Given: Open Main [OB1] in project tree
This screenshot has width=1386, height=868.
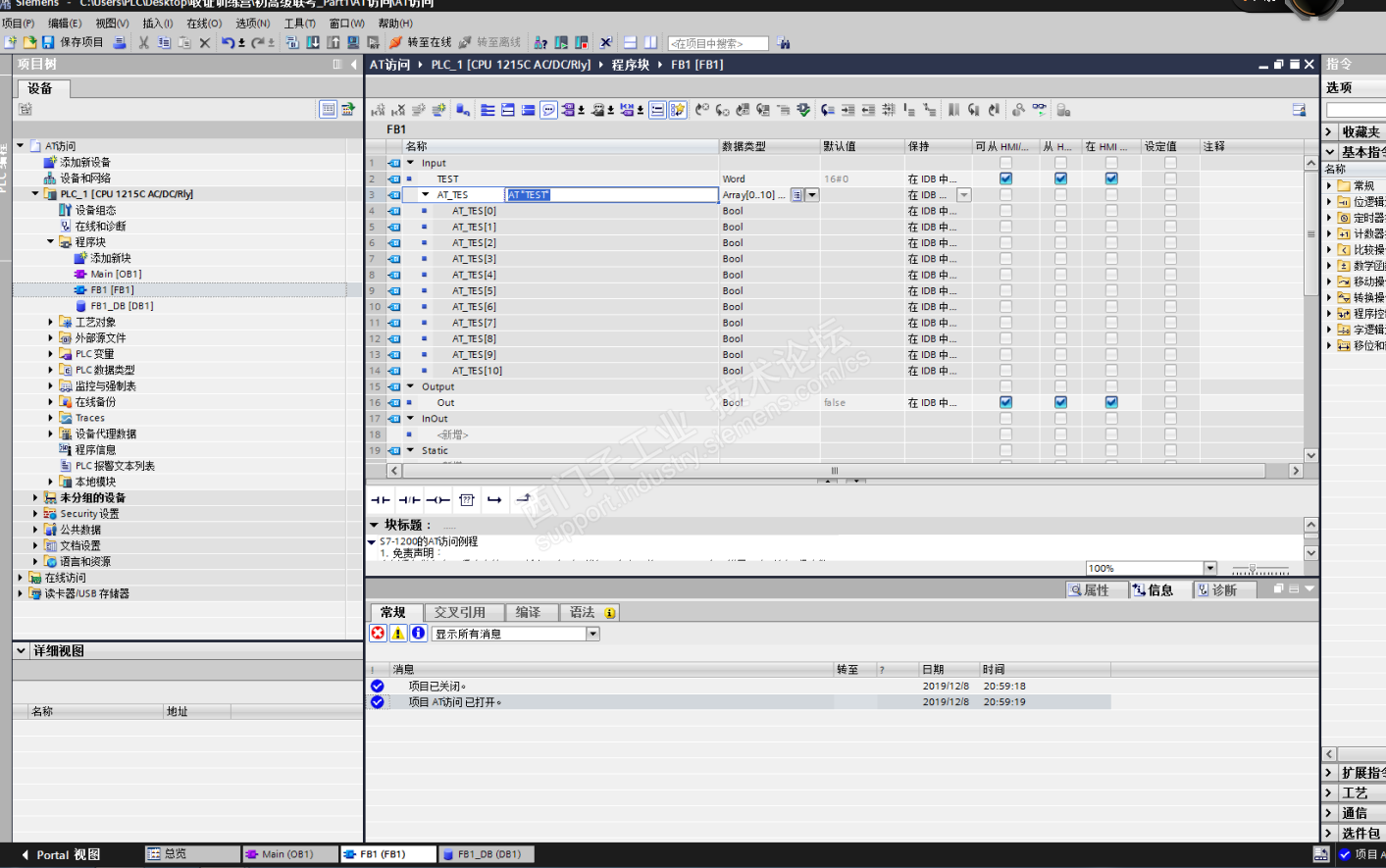Looking at the screenshot, I should pyautogui.click(x=116, y=274).
